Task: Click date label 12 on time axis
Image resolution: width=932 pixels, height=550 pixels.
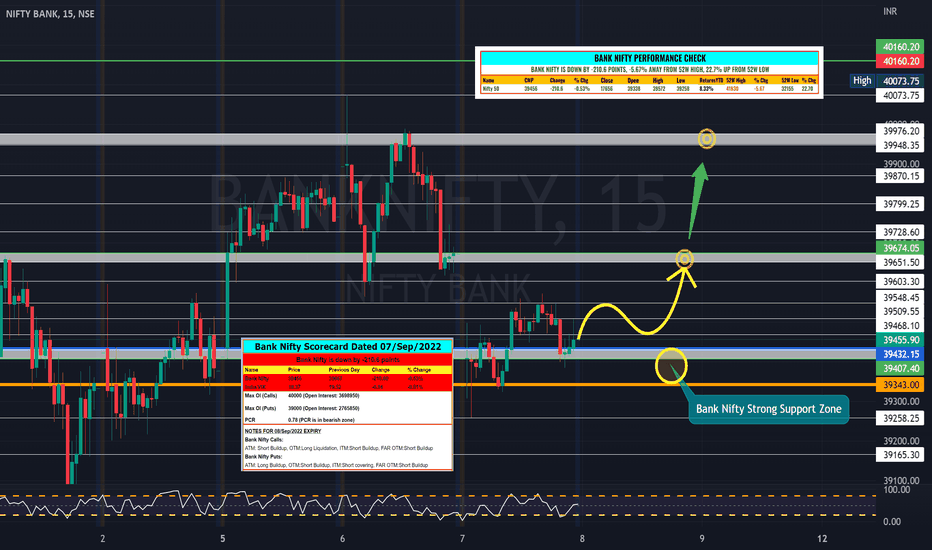Action: (x=822, y=539)
